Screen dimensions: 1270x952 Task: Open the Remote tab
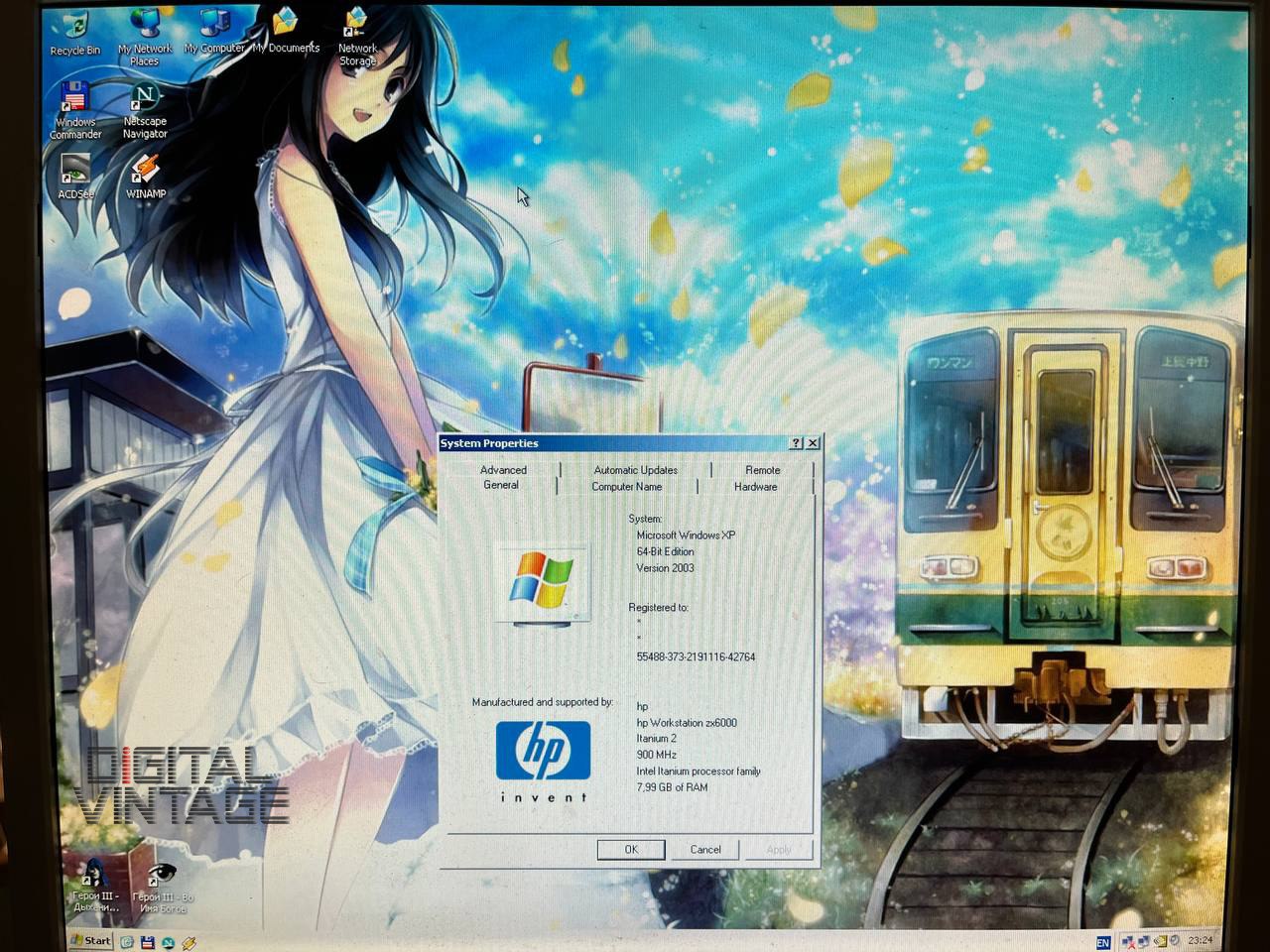click(x=762, y=470)
